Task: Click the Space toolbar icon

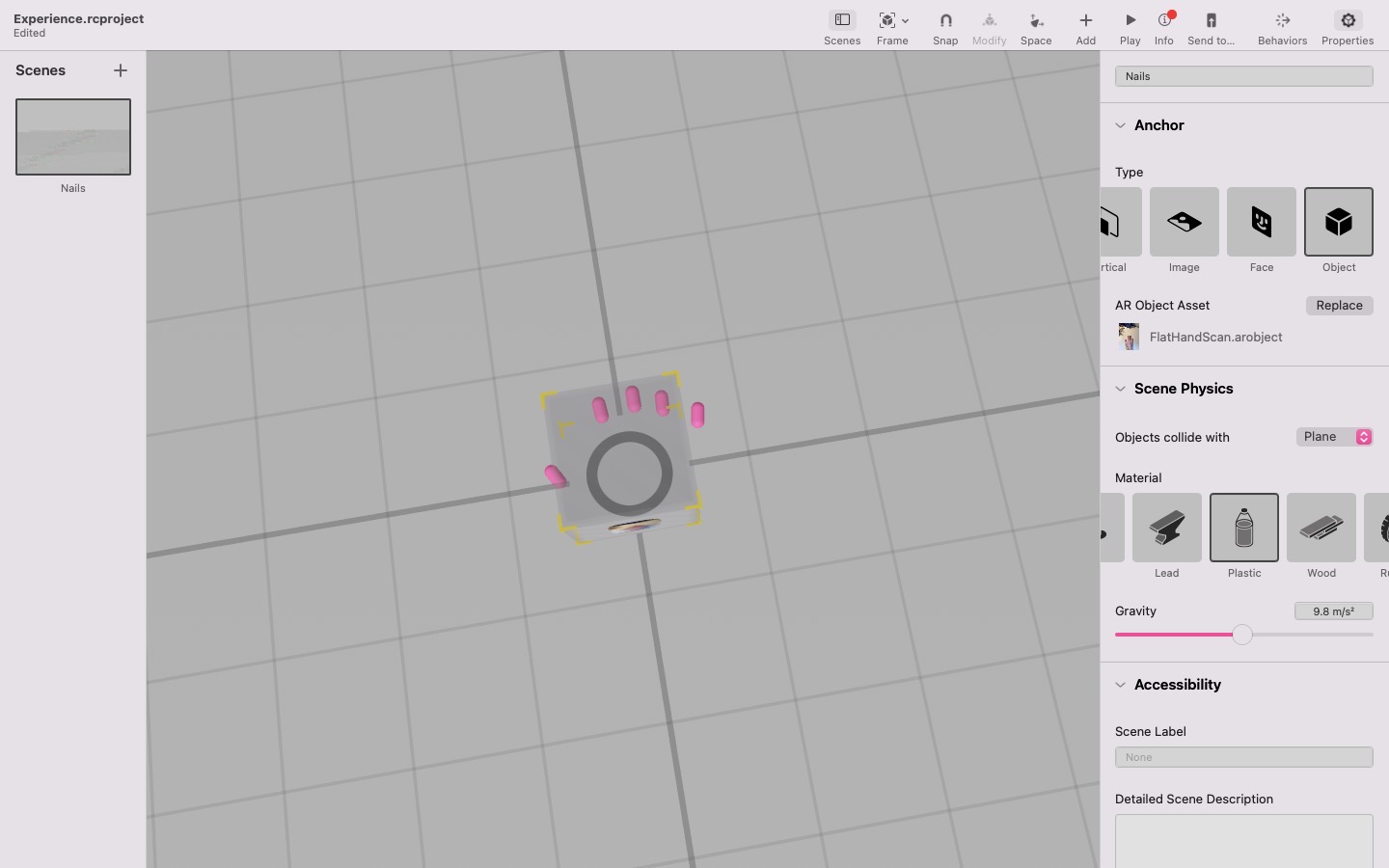Action: coord(1036,20)
